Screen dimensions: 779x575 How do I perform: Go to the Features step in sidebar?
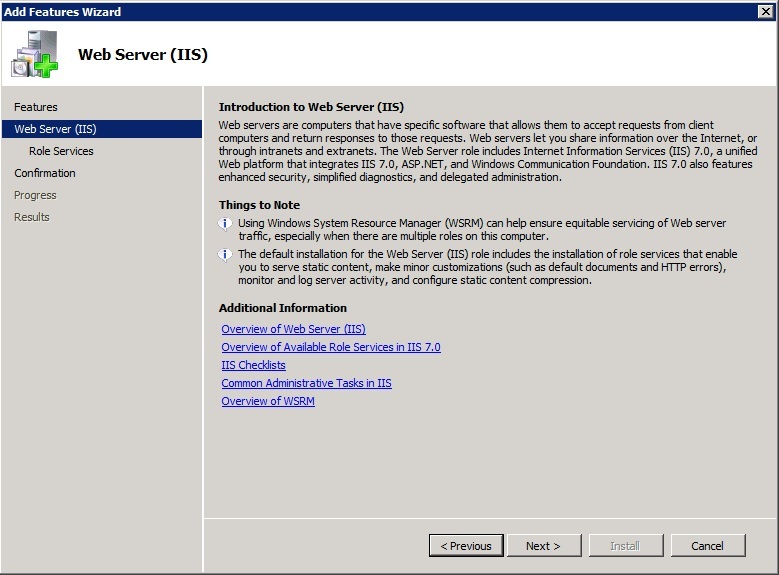click(36, 107)
